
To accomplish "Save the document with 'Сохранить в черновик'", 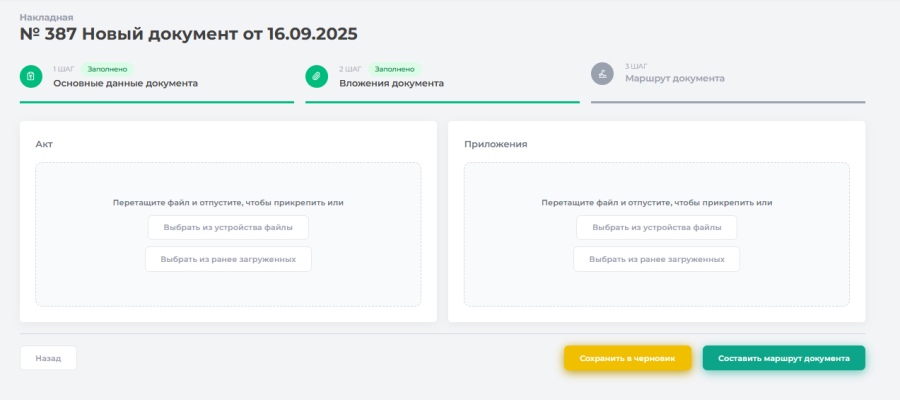I will 627,358.
